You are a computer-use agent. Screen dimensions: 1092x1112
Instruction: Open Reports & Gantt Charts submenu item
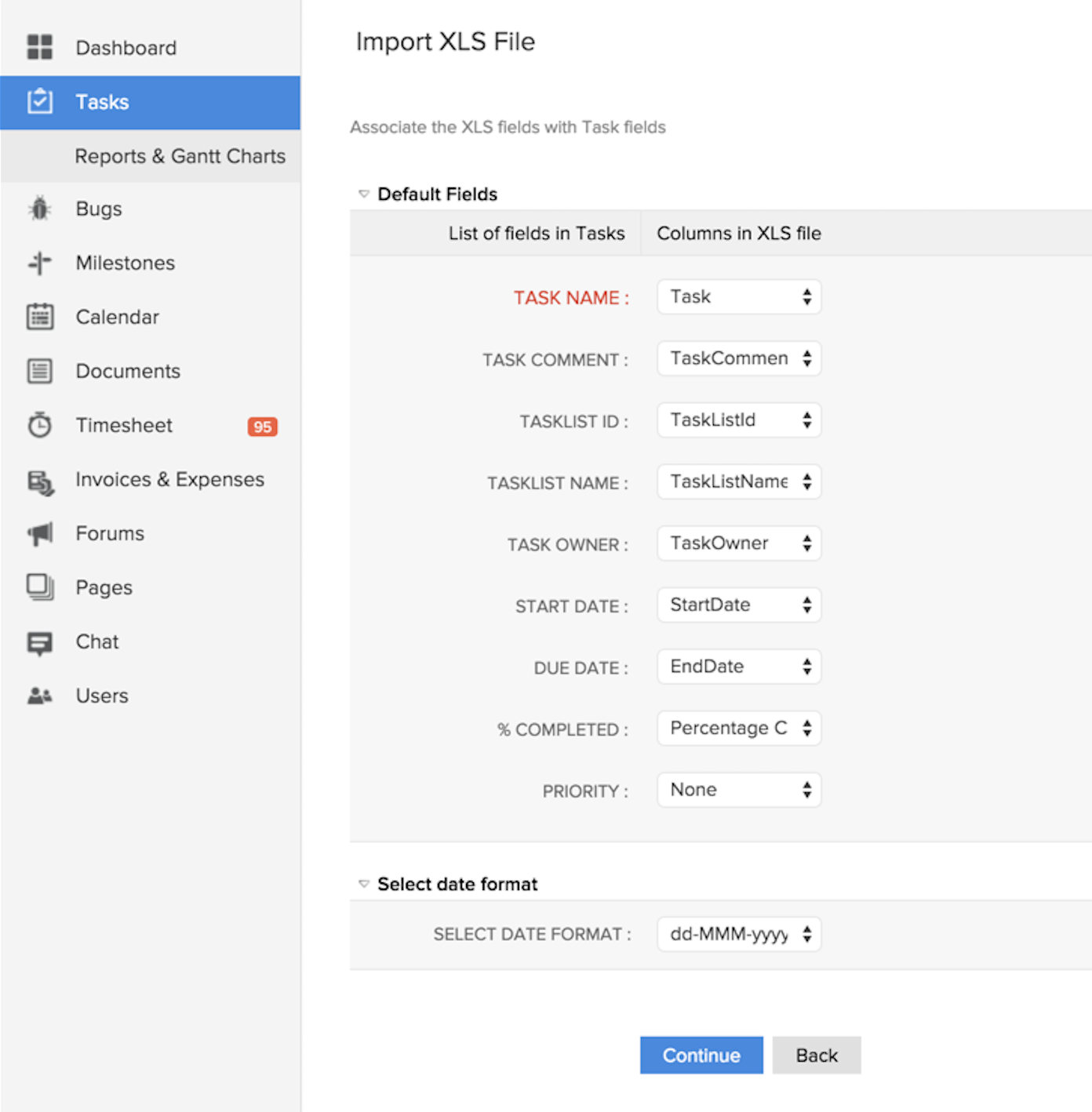180,156
